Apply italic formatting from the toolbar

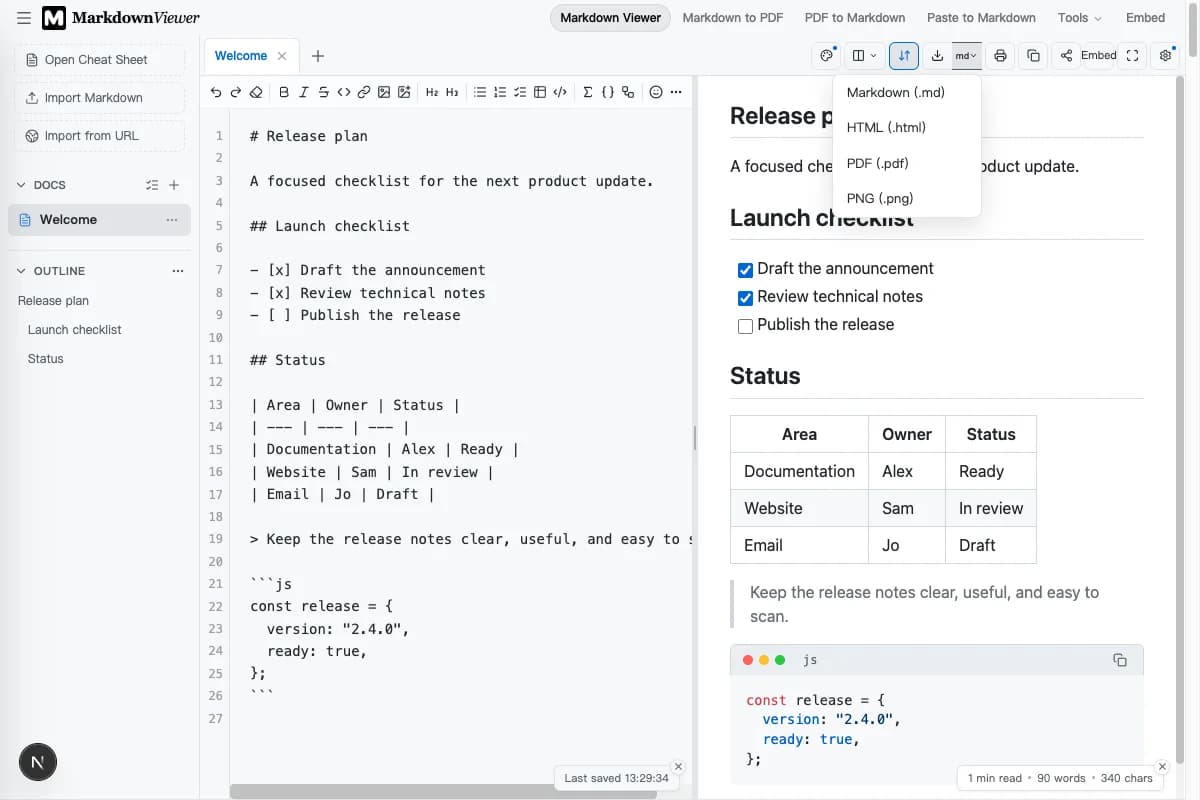(304, 92)
